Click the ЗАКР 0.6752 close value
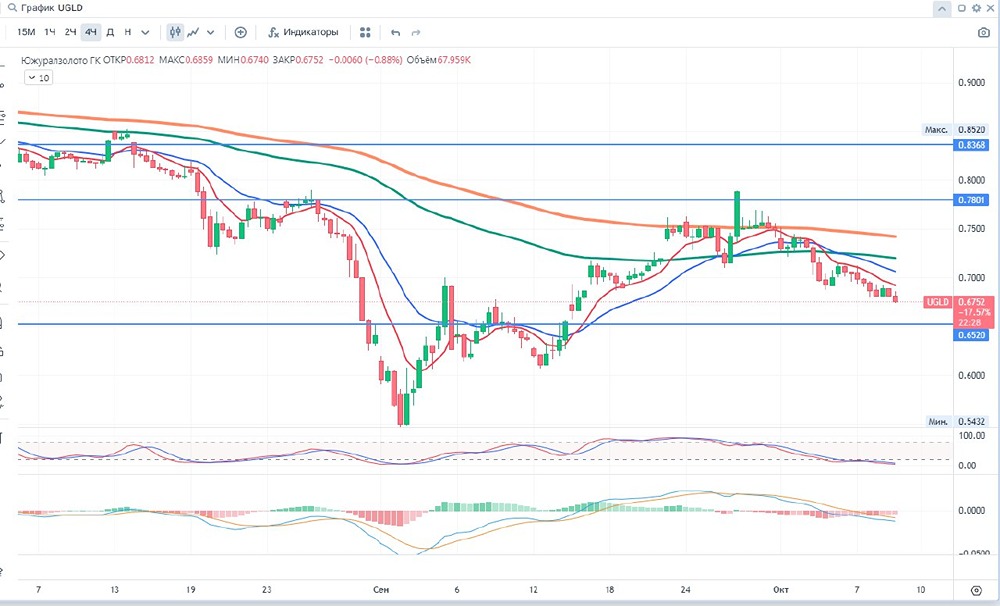 tap(298, 60)
